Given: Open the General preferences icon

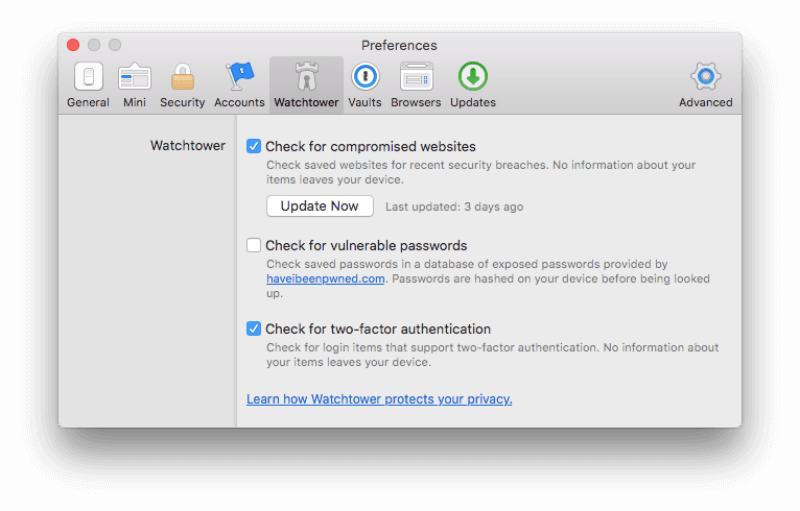Looking at the screenshot, I should (x=88, y=76).
